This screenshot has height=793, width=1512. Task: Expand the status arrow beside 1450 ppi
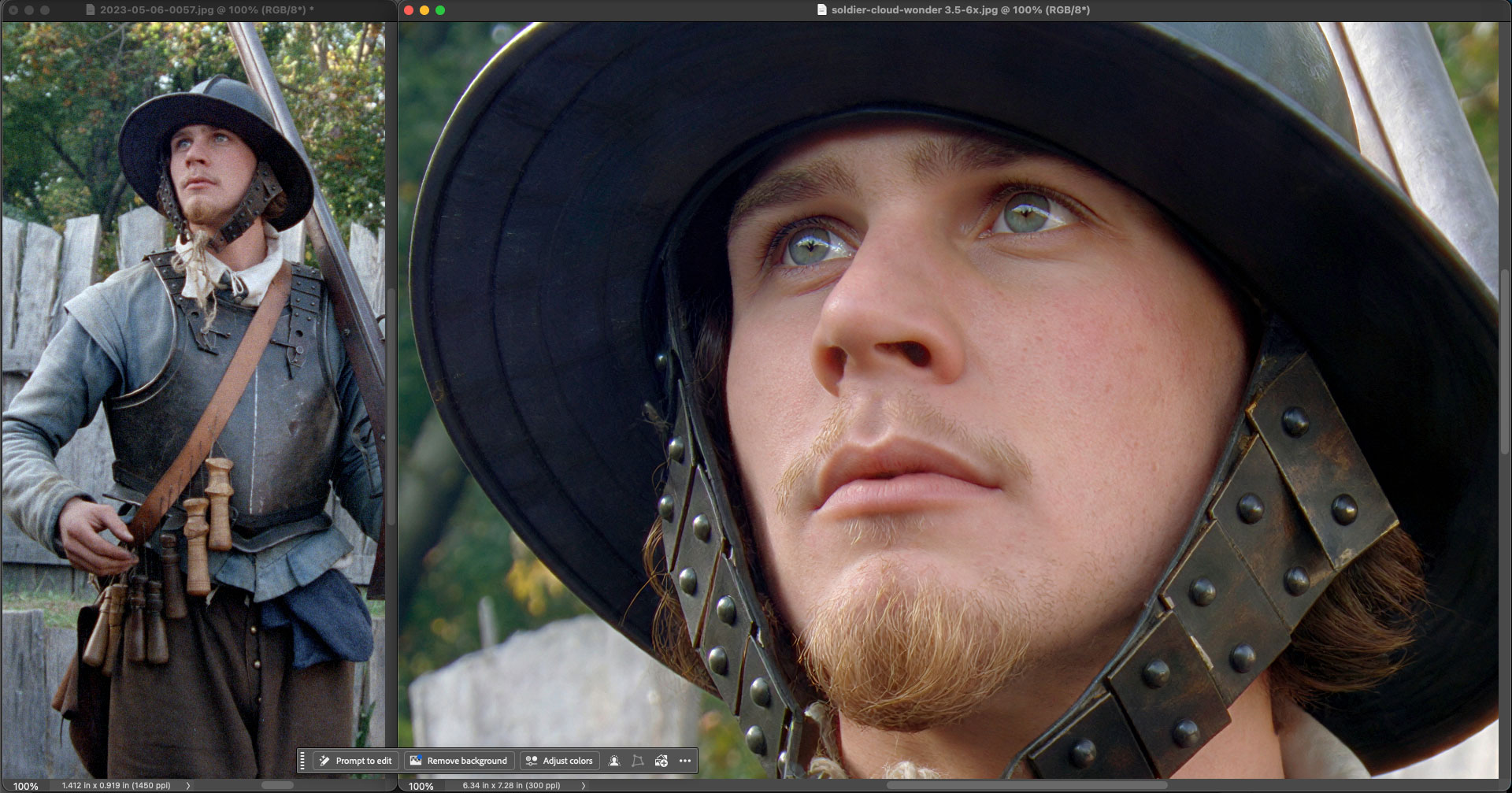tap(187, 785)
